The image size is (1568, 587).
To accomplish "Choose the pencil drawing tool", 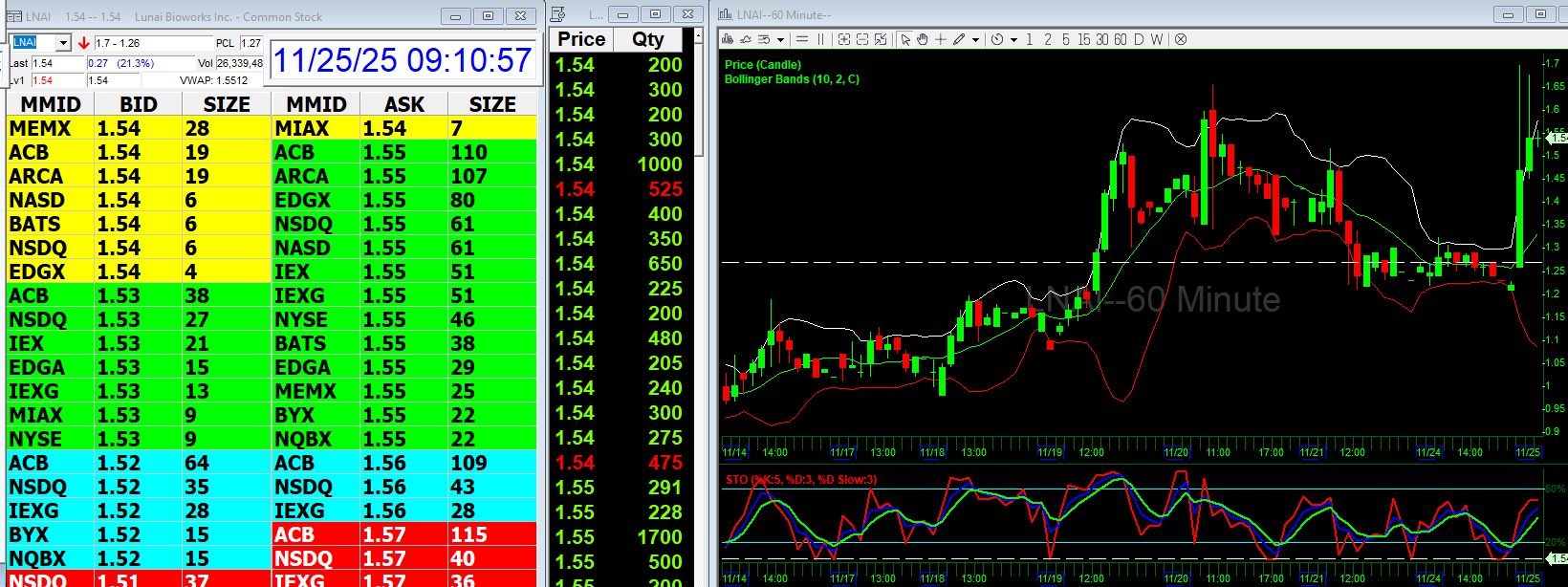I will pos(959,39).
